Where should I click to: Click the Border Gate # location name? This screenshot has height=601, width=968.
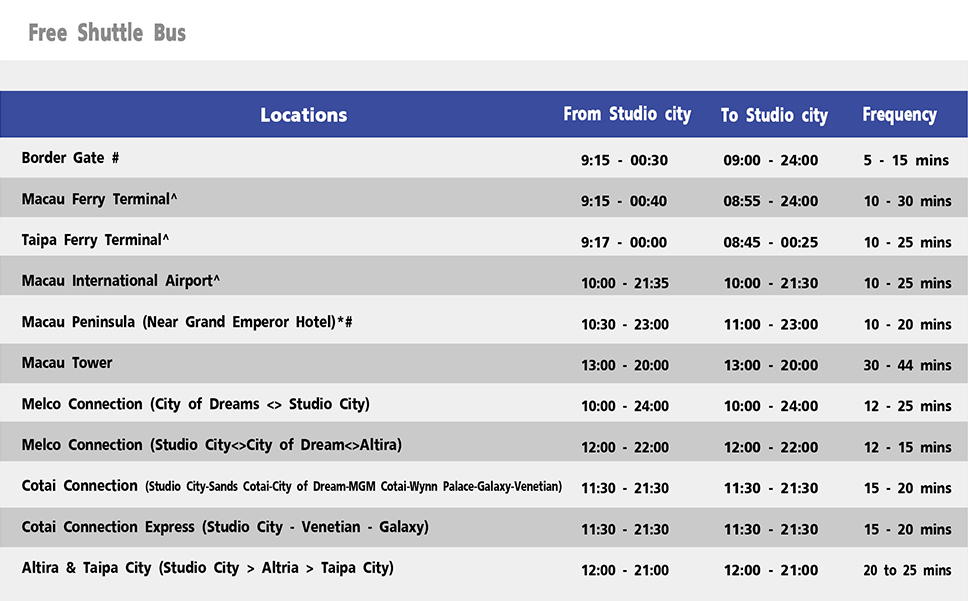[70, 158]
